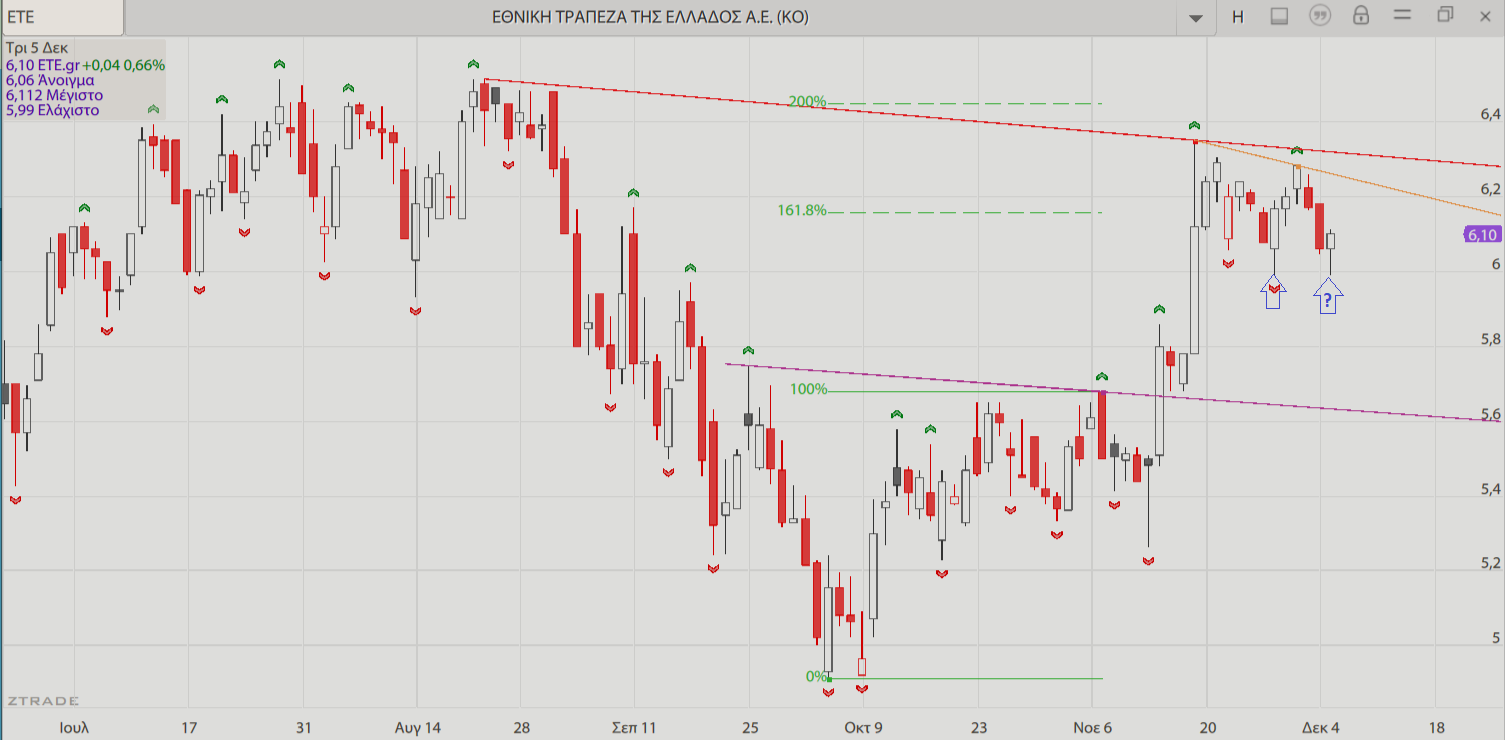Click the ETE symbol input field
Image resolution: width=1505 pixels, height=740 pixels.
(62, 17)
